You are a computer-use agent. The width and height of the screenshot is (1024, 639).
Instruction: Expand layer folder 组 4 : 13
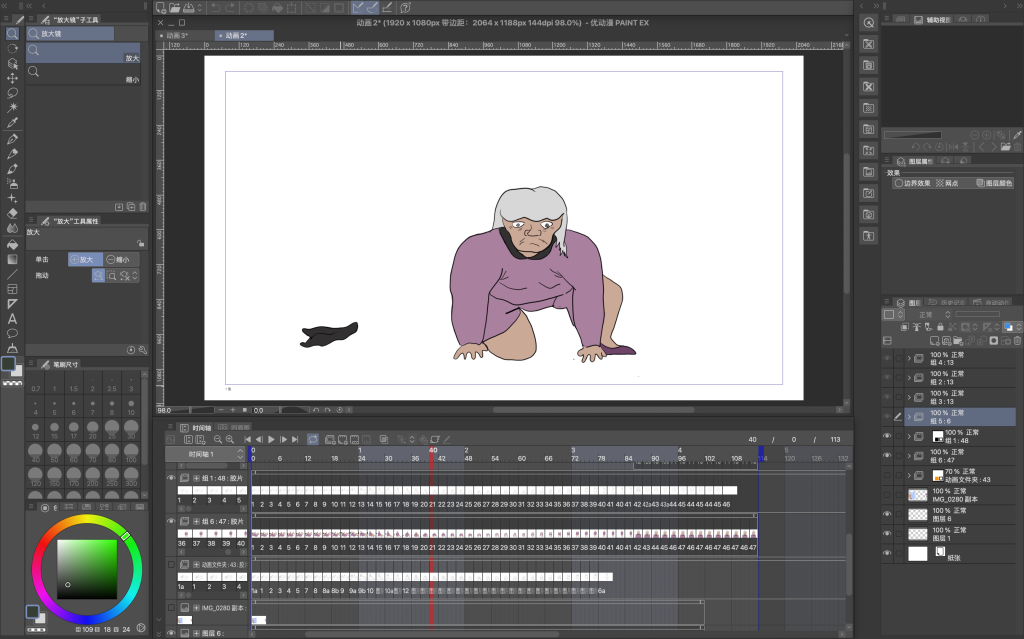tap(909, 358)
